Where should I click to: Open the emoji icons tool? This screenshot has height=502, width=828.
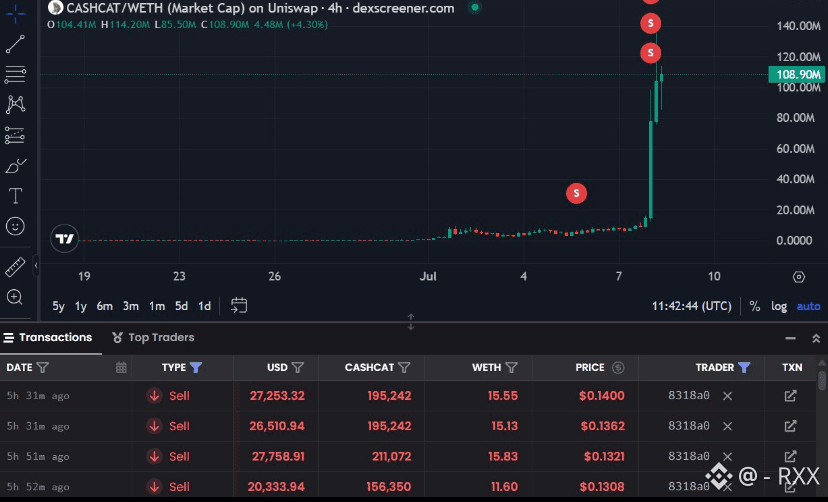(x=15, y=226)
